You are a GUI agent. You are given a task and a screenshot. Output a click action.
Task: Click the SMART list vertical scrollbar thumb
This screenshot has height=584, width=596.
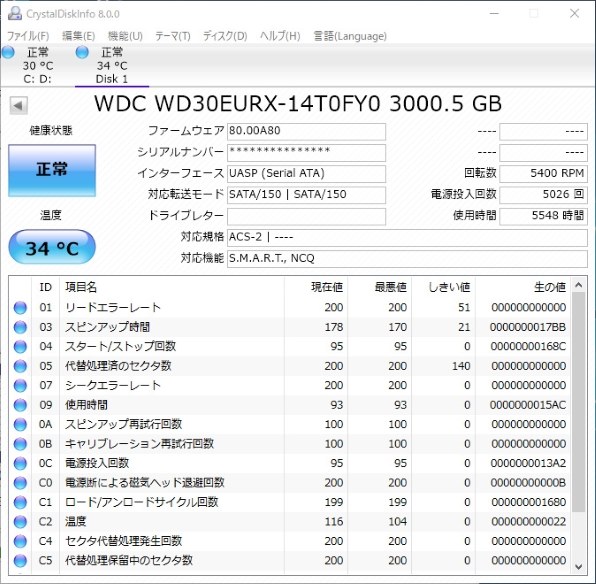tap(579, 402)
